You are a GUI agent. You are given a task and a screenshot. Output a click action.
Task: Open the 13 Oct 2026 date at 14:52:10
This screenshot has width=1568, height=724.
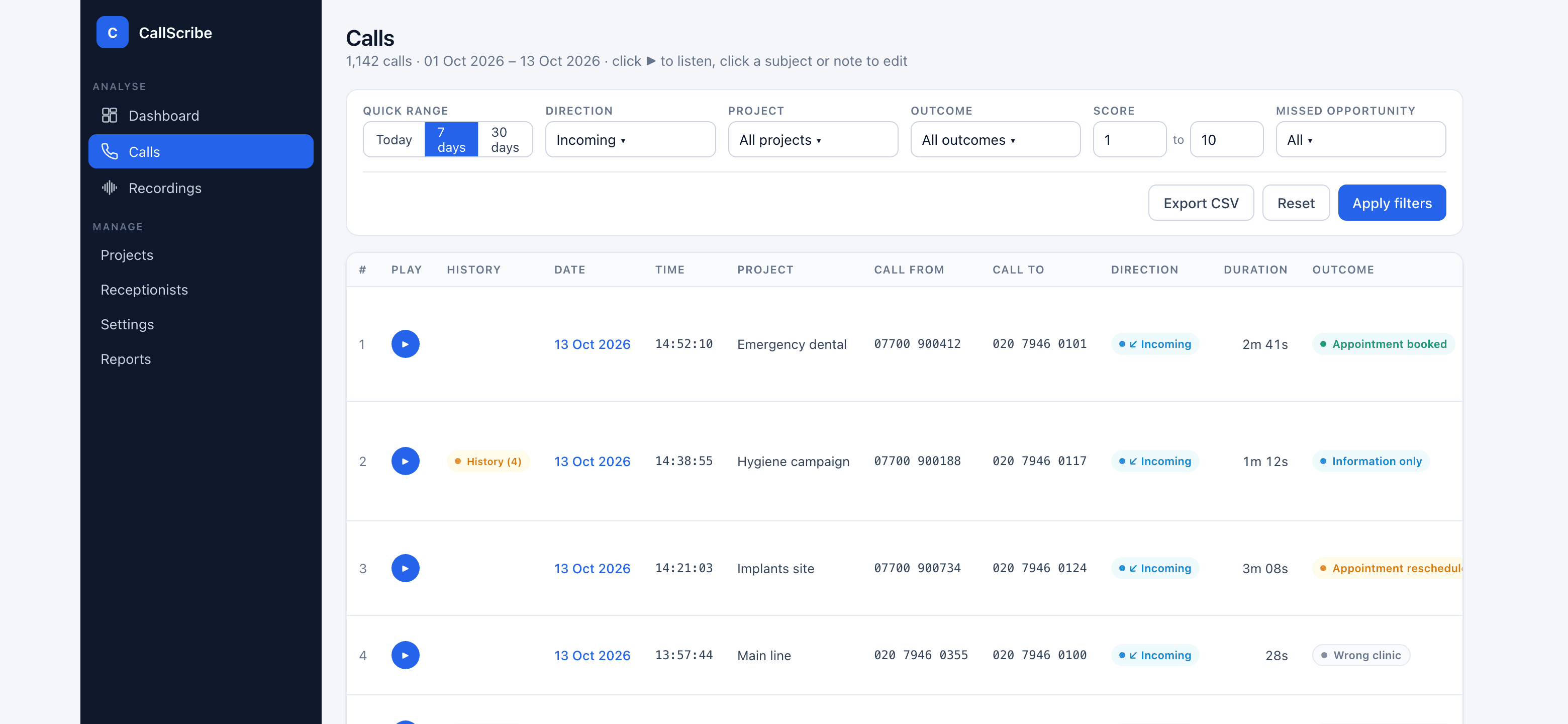point(592,344)
